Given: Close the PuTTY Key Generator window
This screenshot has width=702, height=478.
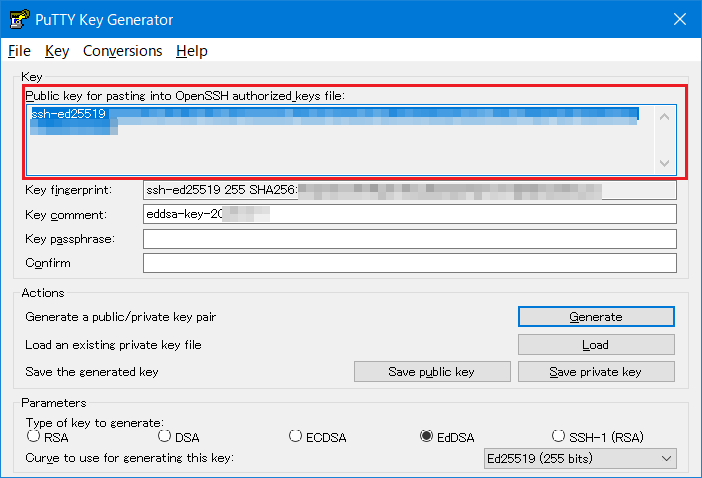Looking at the screenshot, I should (679, 20).
